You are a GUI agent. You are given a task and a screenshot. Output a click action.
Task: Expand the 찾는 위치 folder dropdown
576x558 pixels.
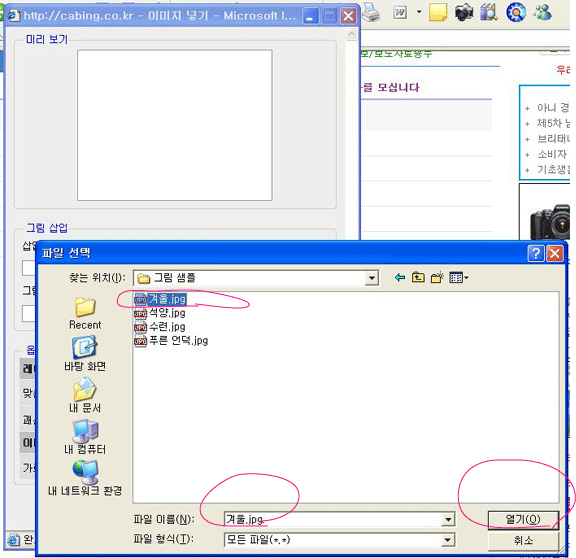[372, 278]
